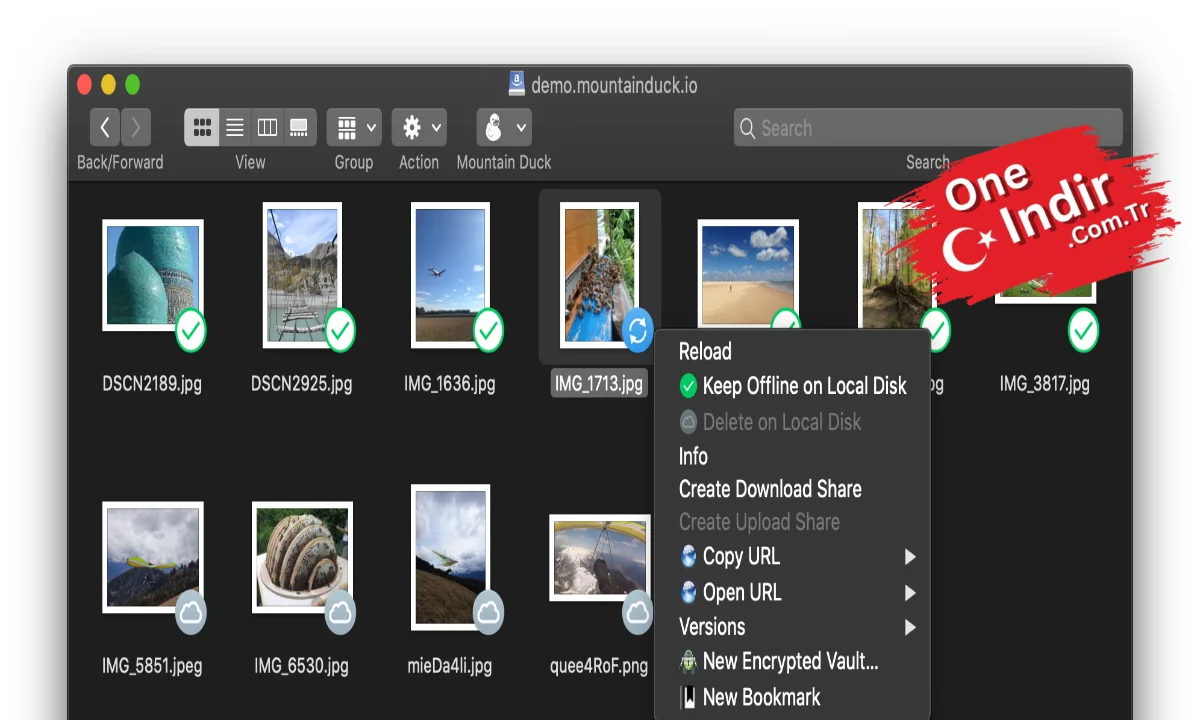
Task: Click the cloud badge on quee4RoF.png
Action: click(x=637, y=613)
